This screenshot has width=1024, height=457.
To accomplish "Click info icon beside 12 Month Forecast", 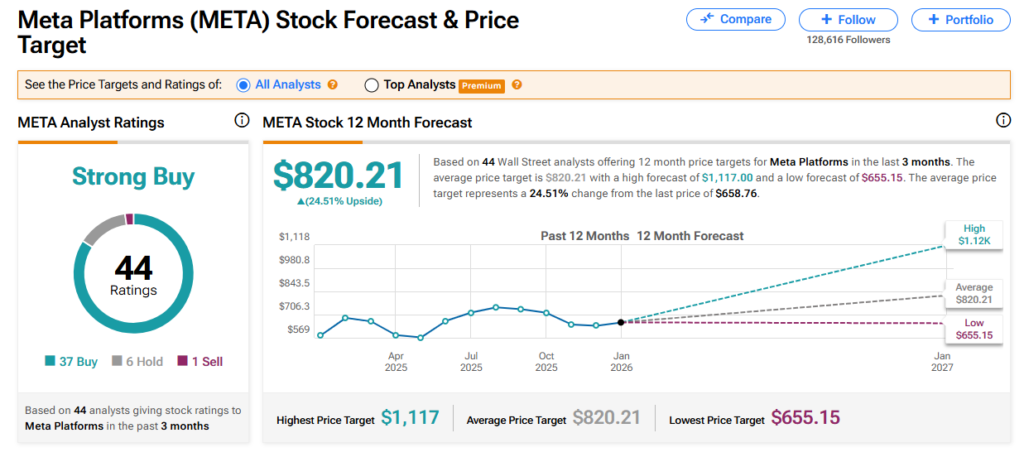I will pos(1003,121).
